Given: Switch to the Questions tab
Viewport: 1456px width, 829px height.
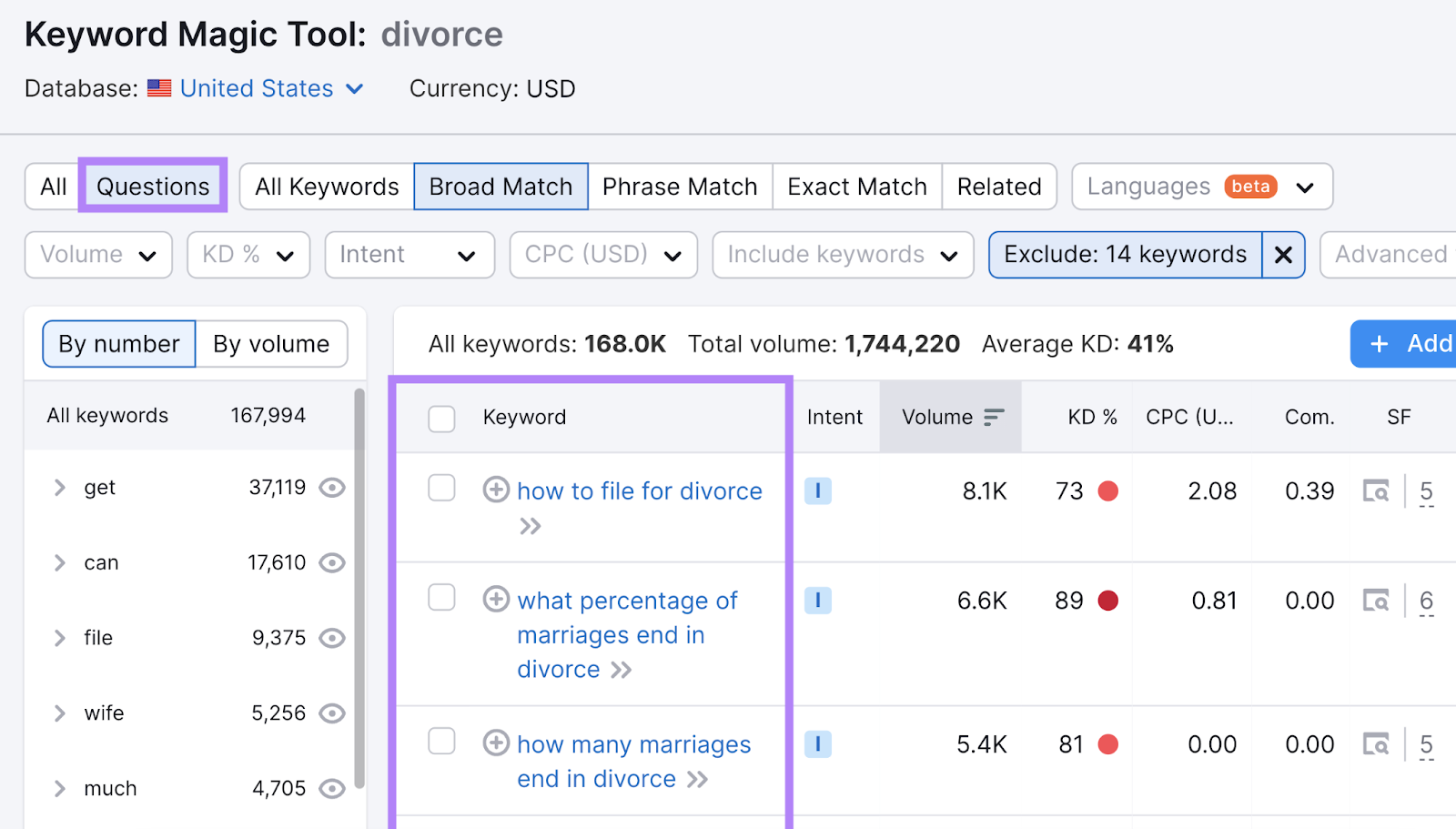Looking at the screenshot, I should 153,187.
